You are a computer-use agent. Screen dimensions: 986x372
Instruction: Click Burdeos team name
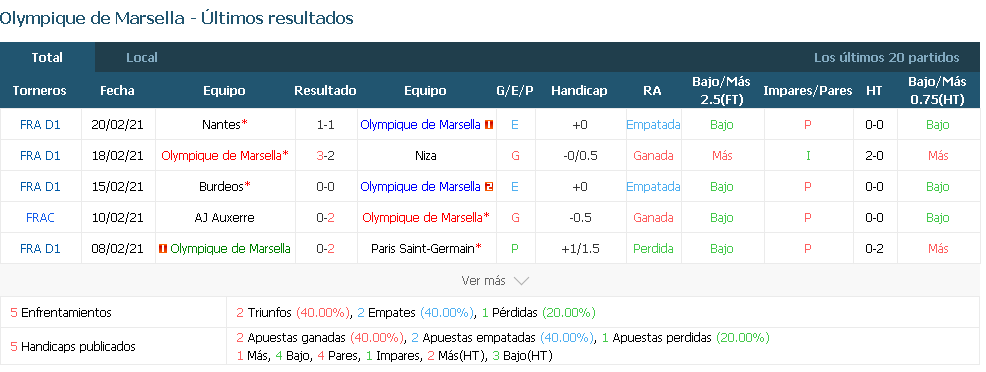click(221, 187)
